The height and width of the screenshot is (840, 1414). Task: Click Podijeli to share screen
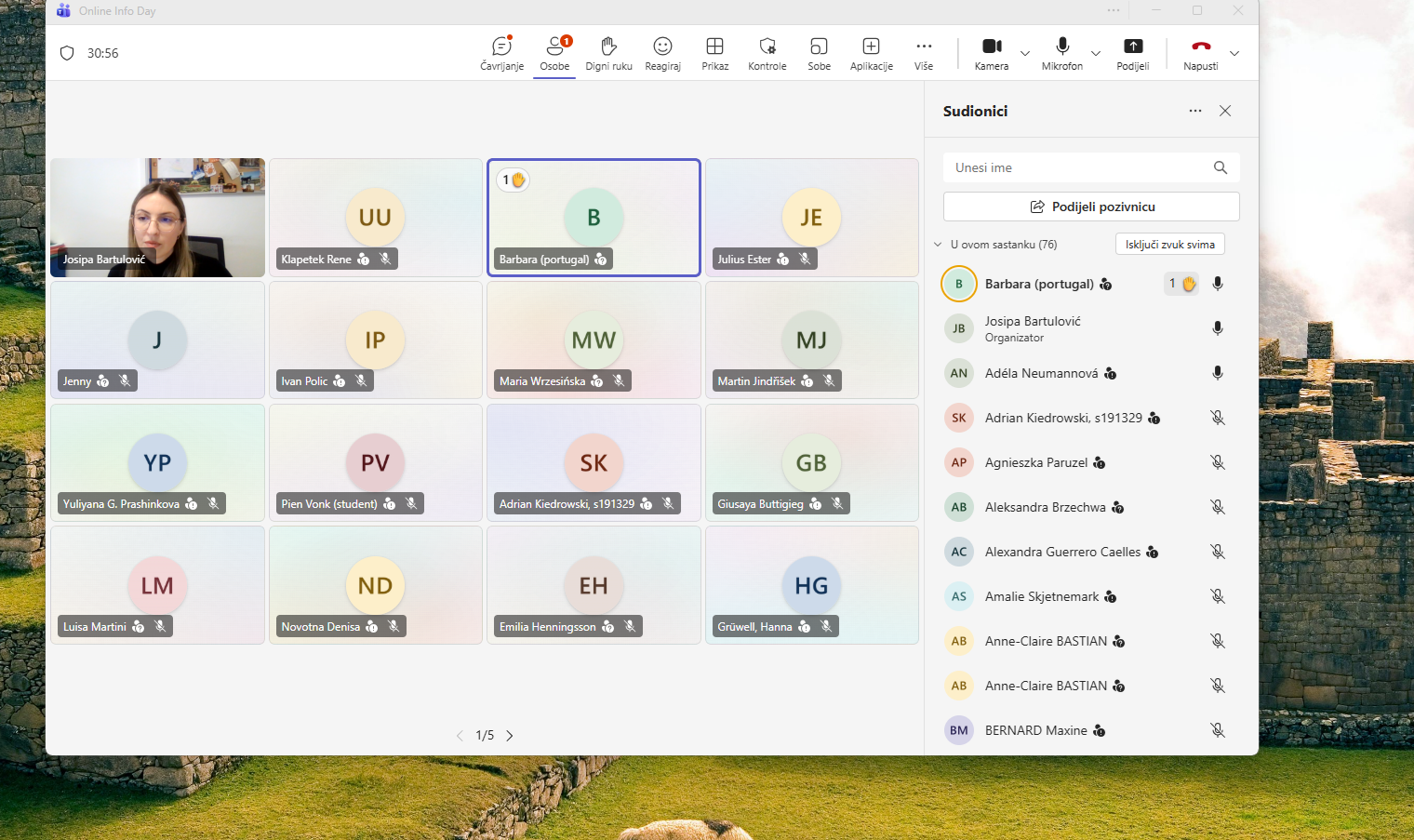(1132, 53)
